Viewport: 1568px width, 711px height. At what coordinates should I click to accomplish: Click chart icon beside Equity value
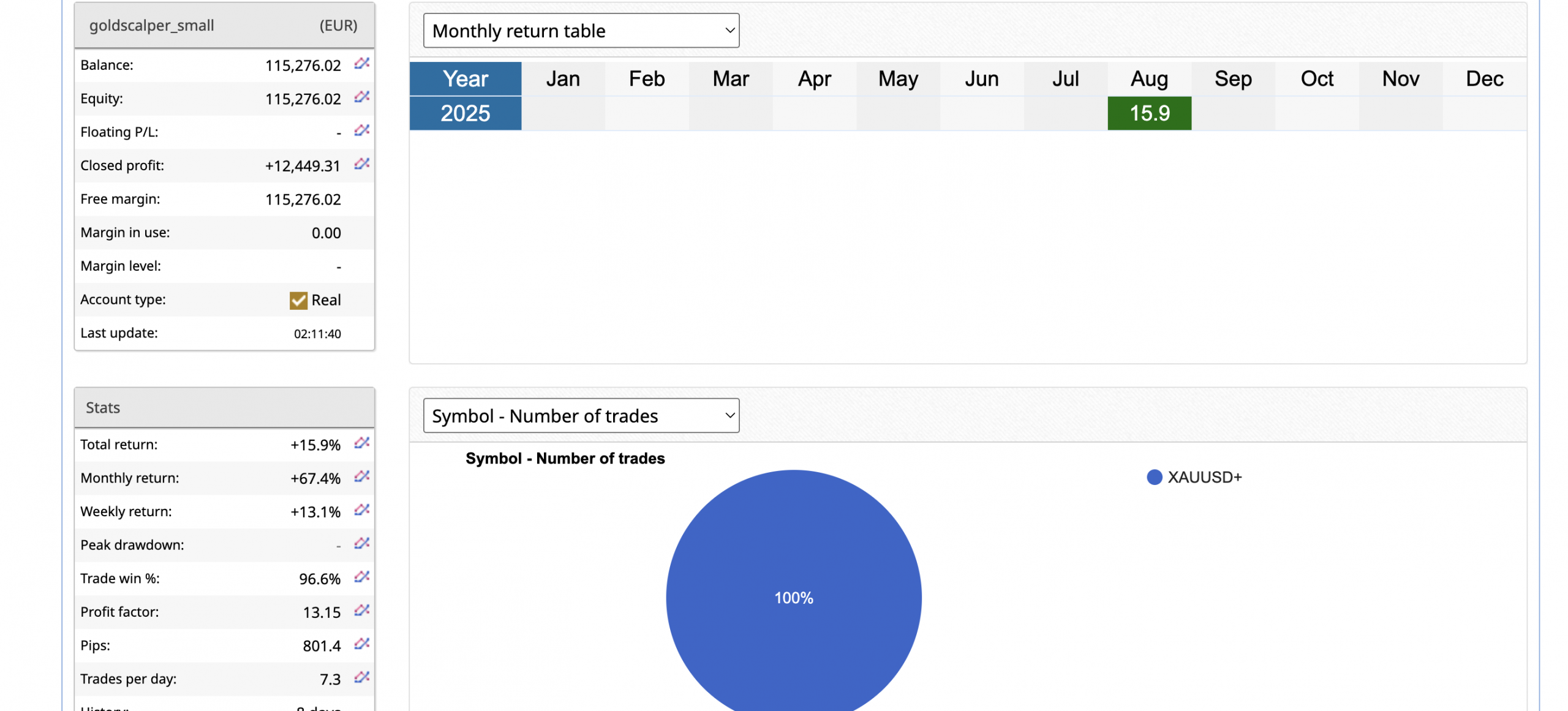[x=361, y=97]
